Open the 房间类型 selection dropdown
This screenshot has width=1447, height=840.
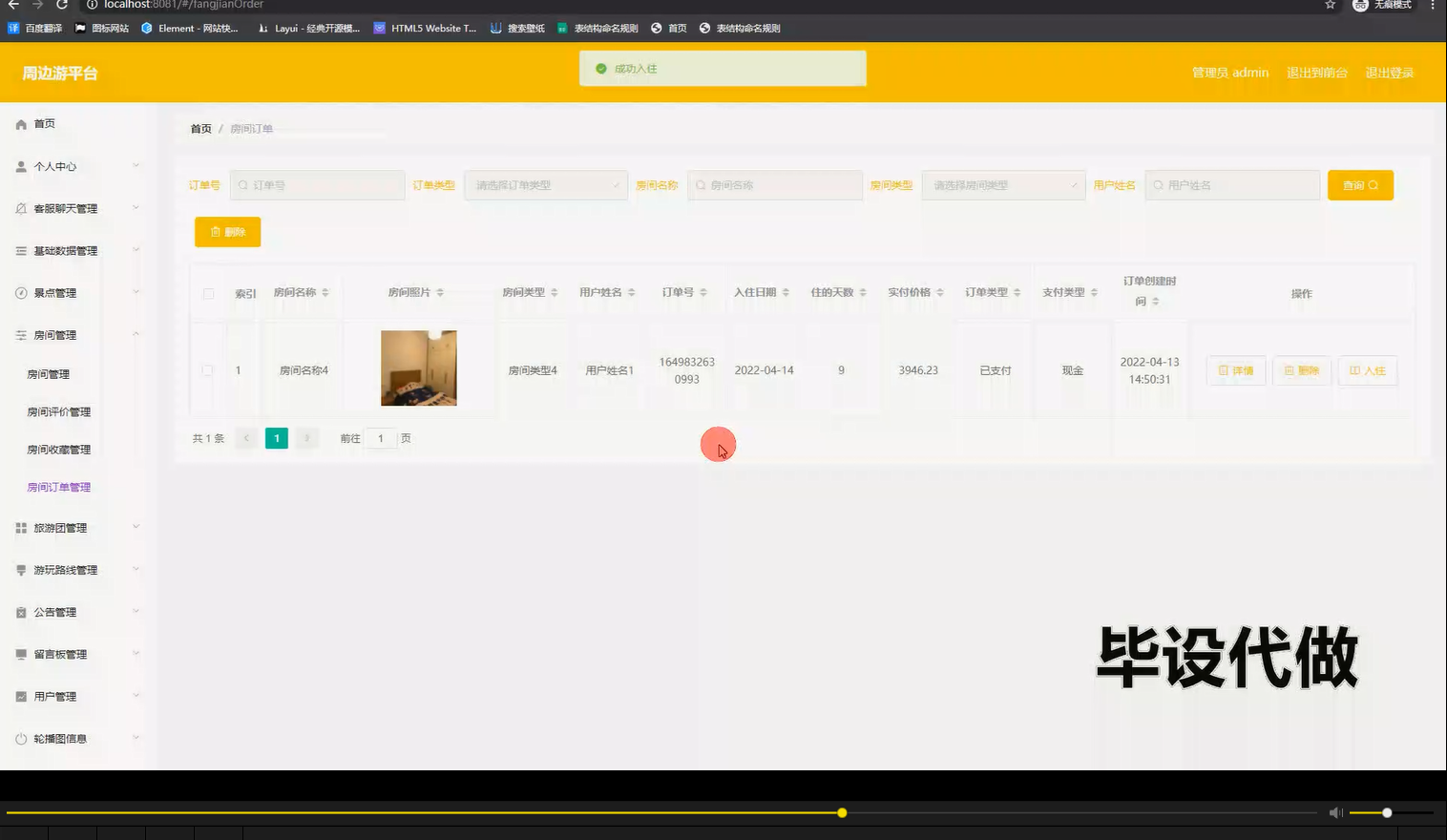coord(1002,184)
